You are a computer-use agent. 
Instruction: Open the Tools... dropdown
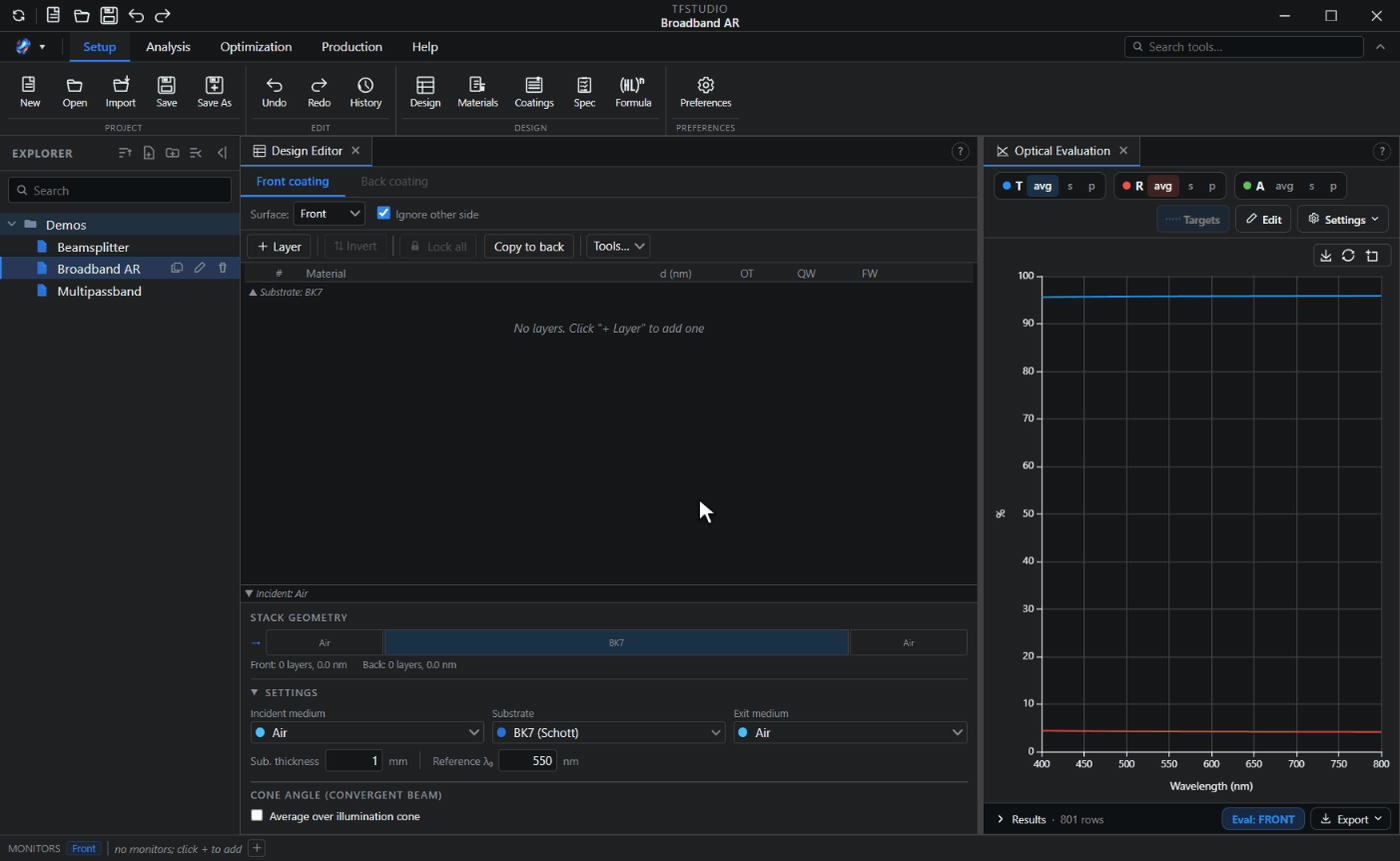(618, 246)
